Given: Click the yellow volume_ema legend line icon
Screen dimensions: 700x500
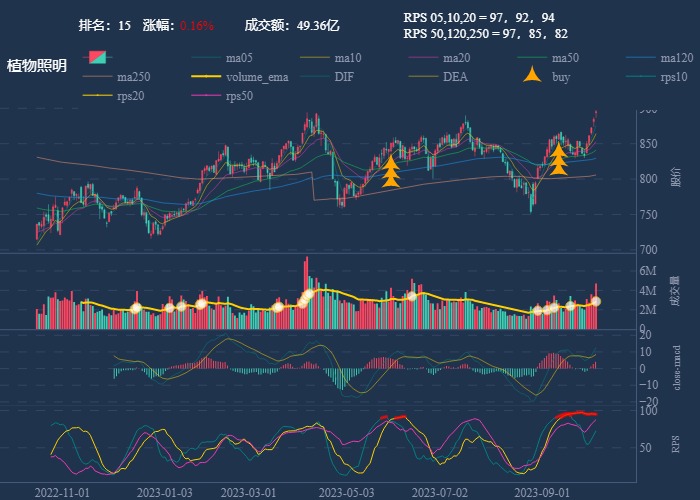Looking at the screenshot, I should (x=205, y=77).
